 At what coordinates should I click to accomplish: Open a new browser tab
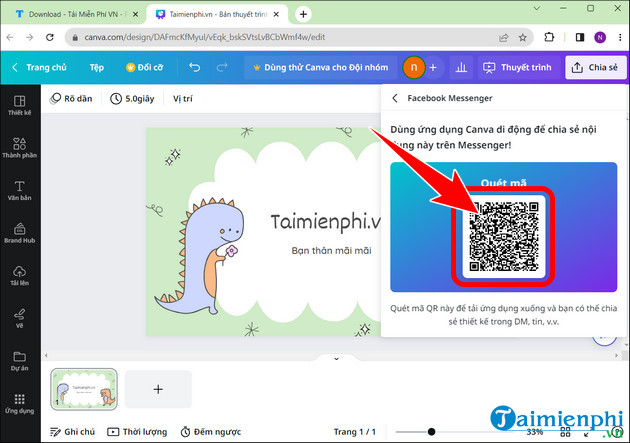point(303,14)
